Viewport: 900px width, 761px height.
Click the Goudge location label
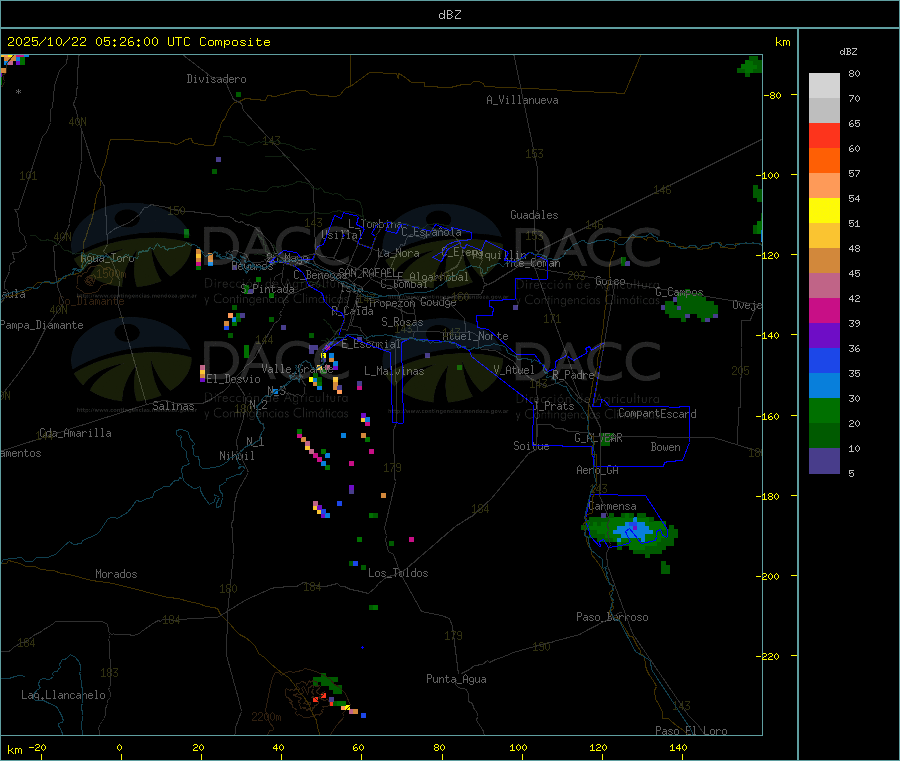point(438,302)
